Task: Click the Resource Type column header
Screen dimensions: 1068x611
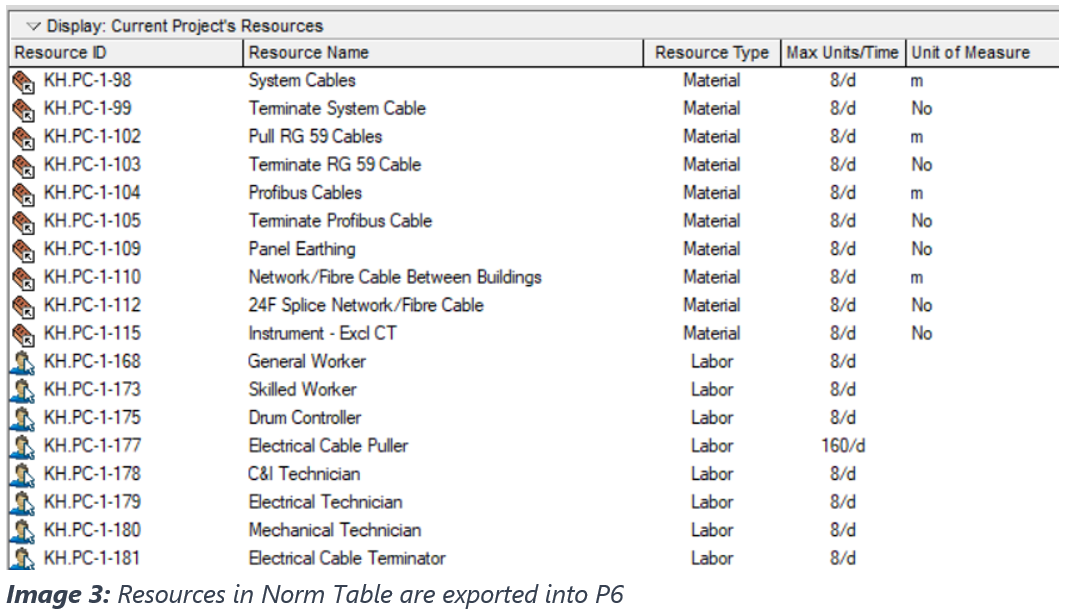Action: click(x=712, y=53)
